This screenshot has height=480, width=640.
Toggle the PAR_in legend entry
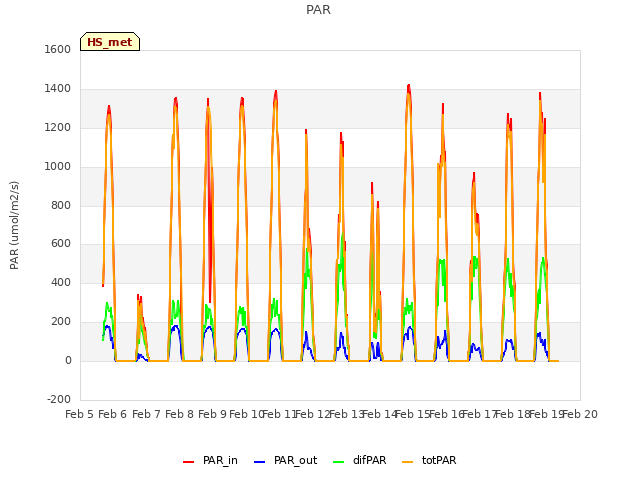pyautogui.click(x=210, y=460)
